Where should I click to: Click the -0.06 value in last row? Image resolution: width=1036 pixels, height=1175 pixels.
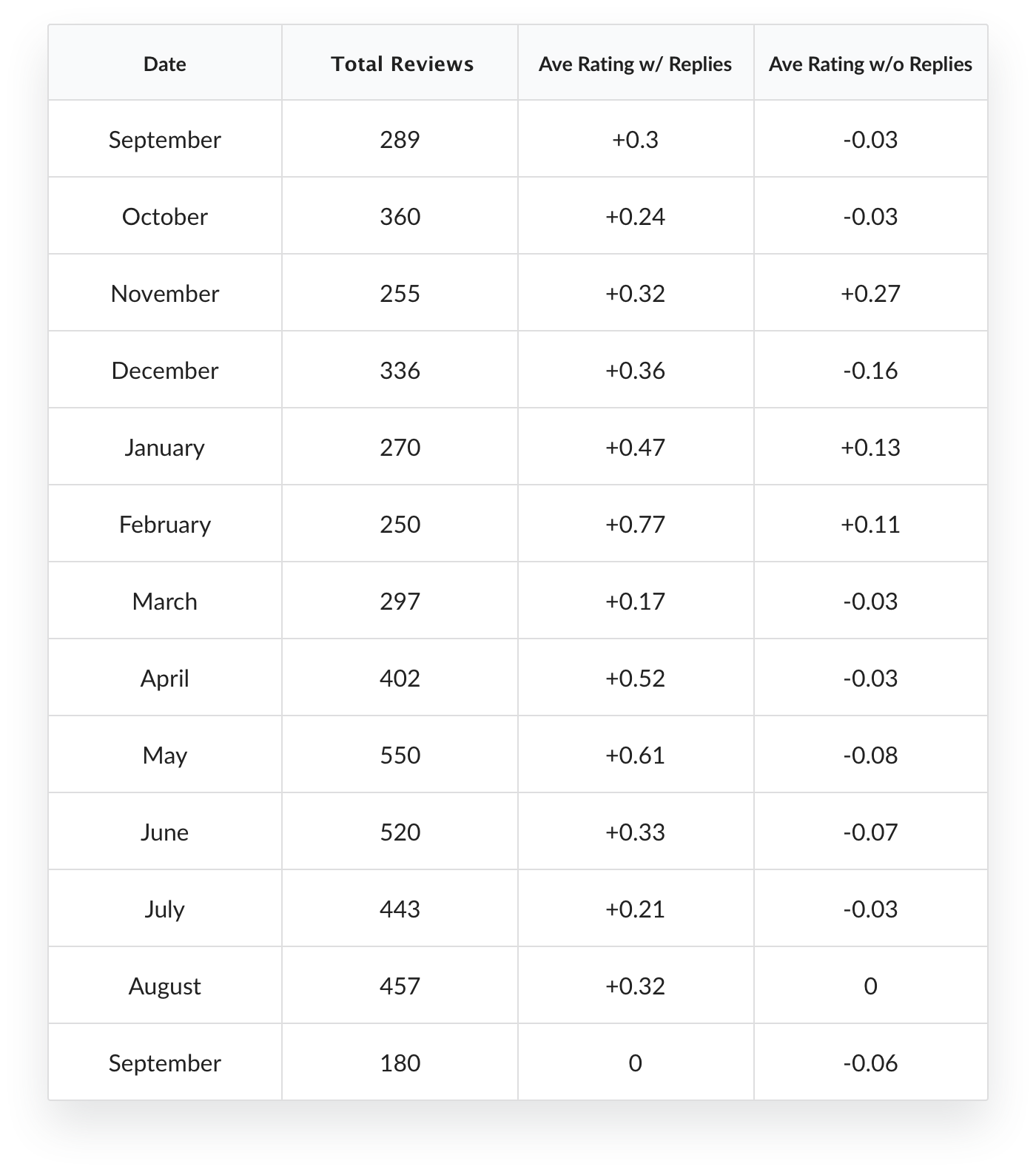(x=870, y=1063)
